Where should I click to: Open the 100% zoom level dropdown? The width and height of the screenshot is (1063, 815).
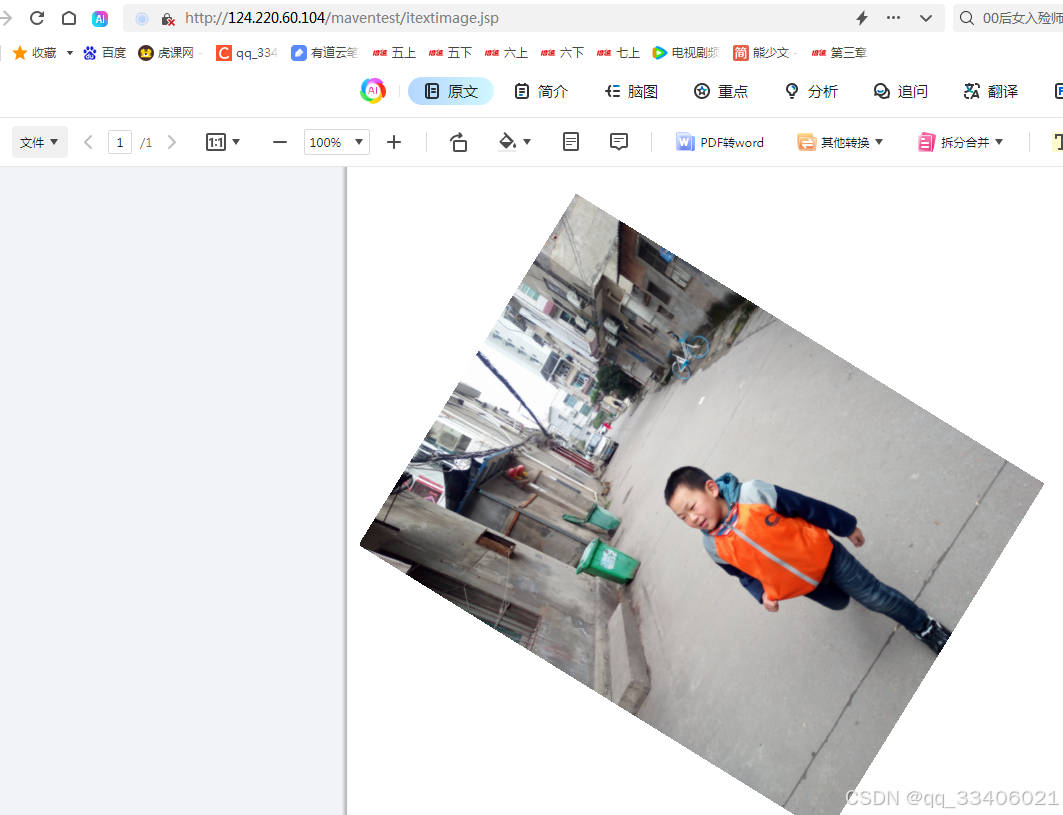[x=337, y=142]
